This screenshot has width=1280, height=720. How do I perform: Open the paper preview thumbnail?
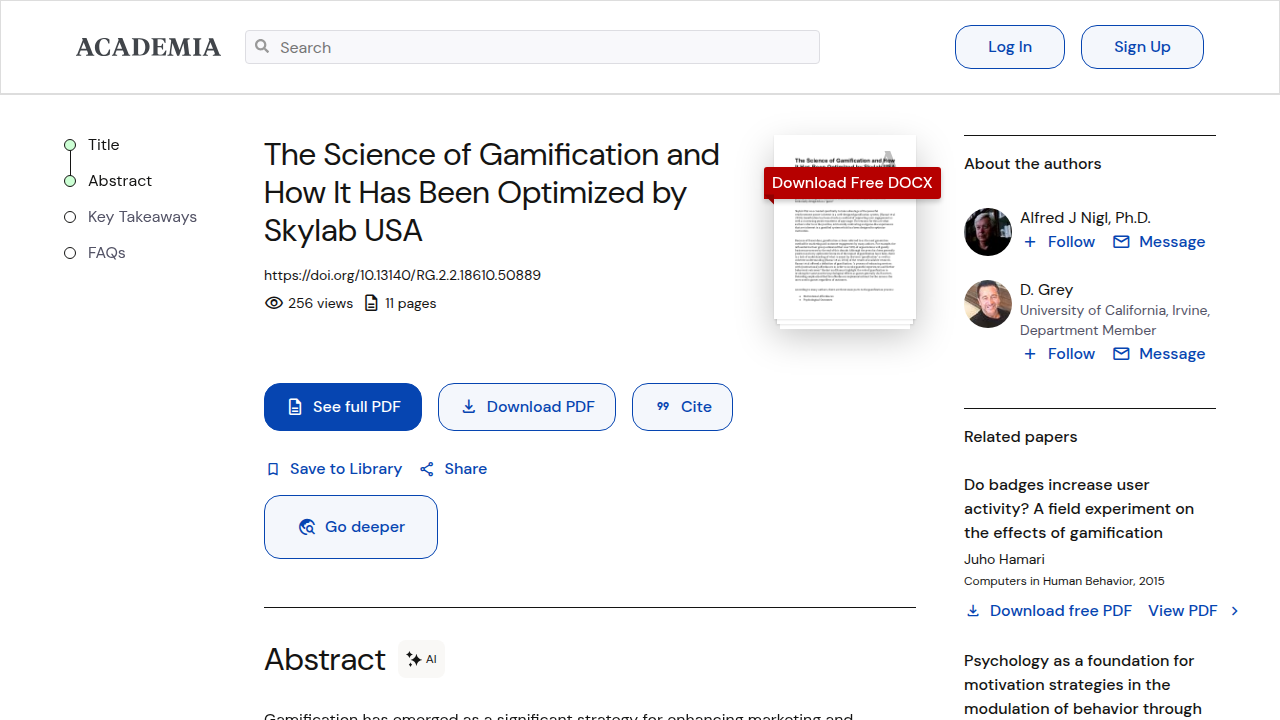click(845, 231)
